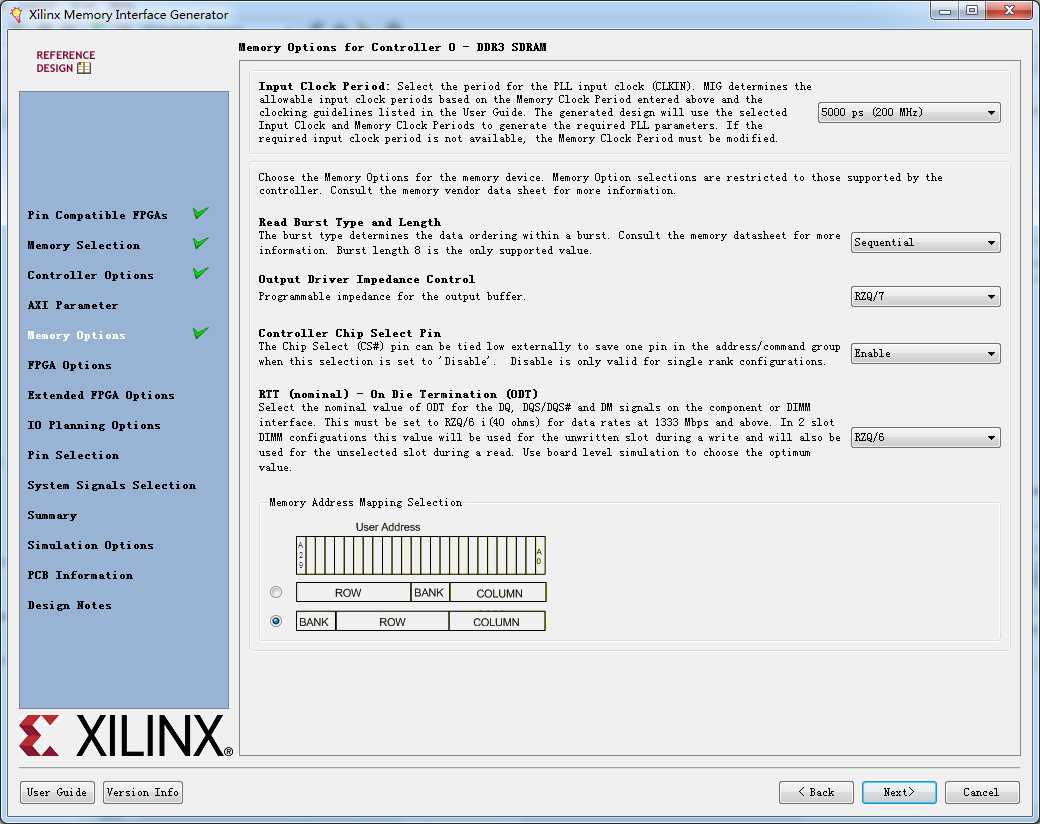Go to Memory Options step
The height and width of the screenshot is (824, 1040).
(76, 335)
